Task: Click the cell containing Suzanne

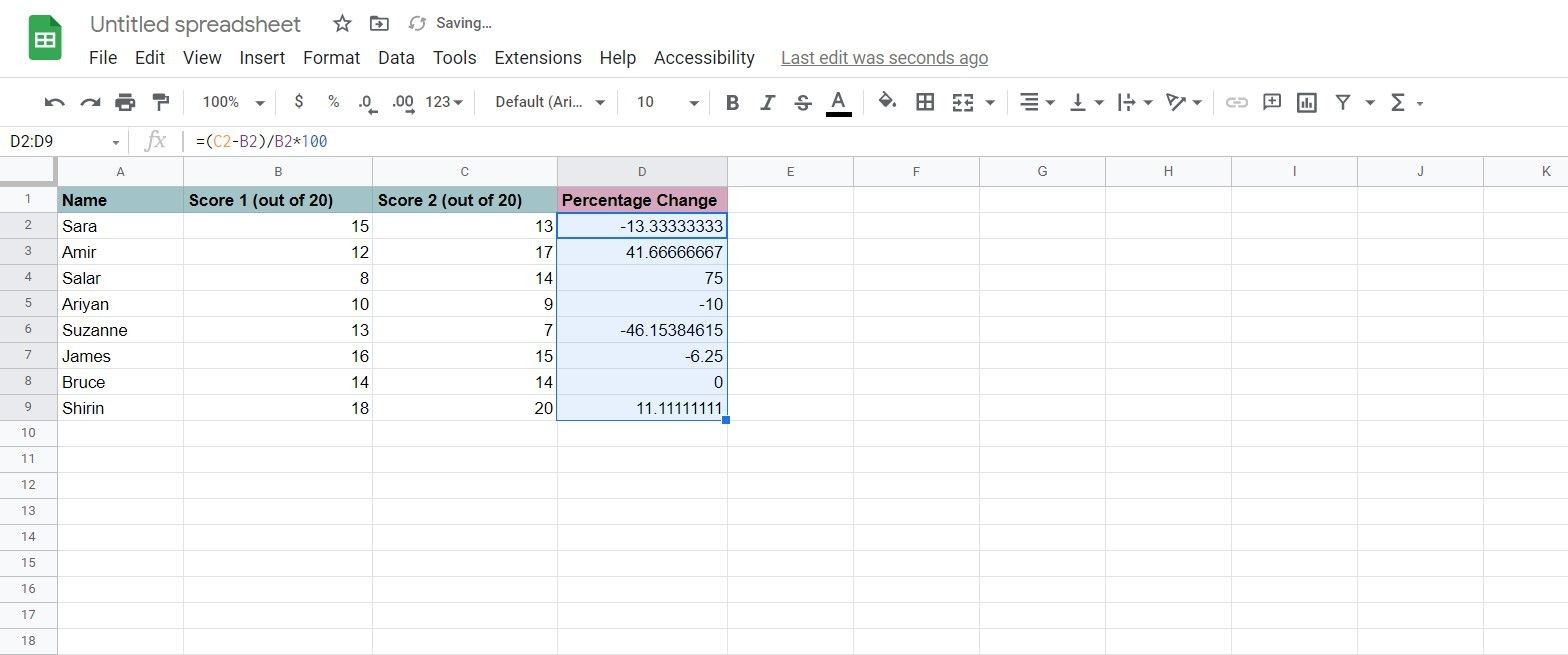Action: (x=120, y=330)
